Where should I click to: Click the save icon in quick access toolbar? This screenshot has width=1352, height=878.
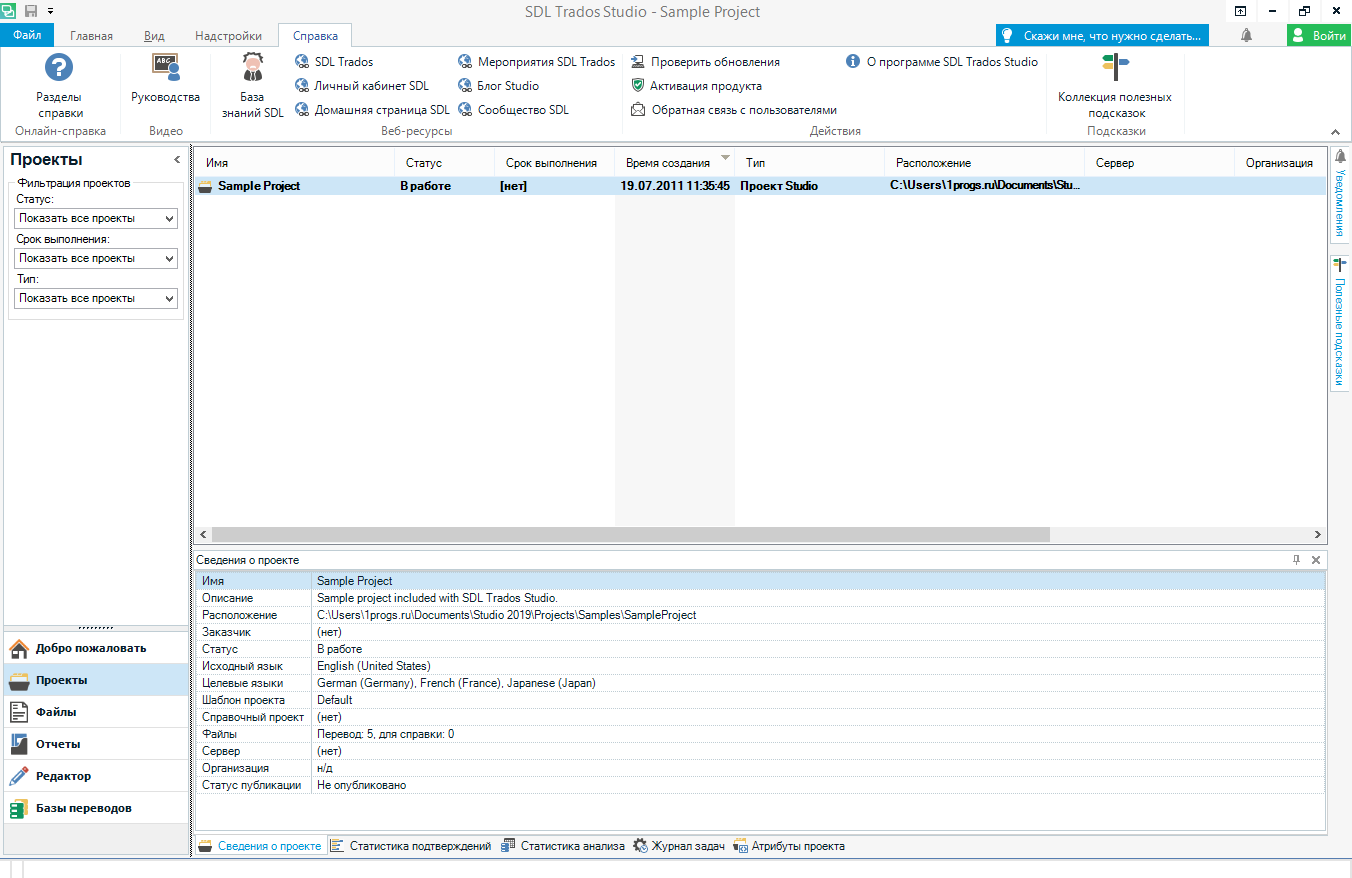(x=30, y=11)
